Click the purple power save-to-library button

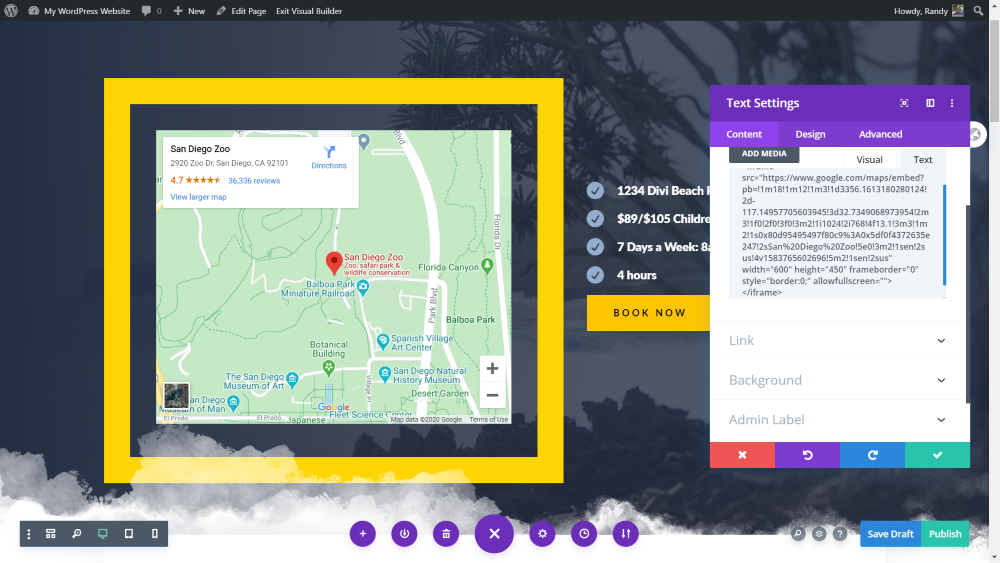pyautogui.click(x=404, y=534)
